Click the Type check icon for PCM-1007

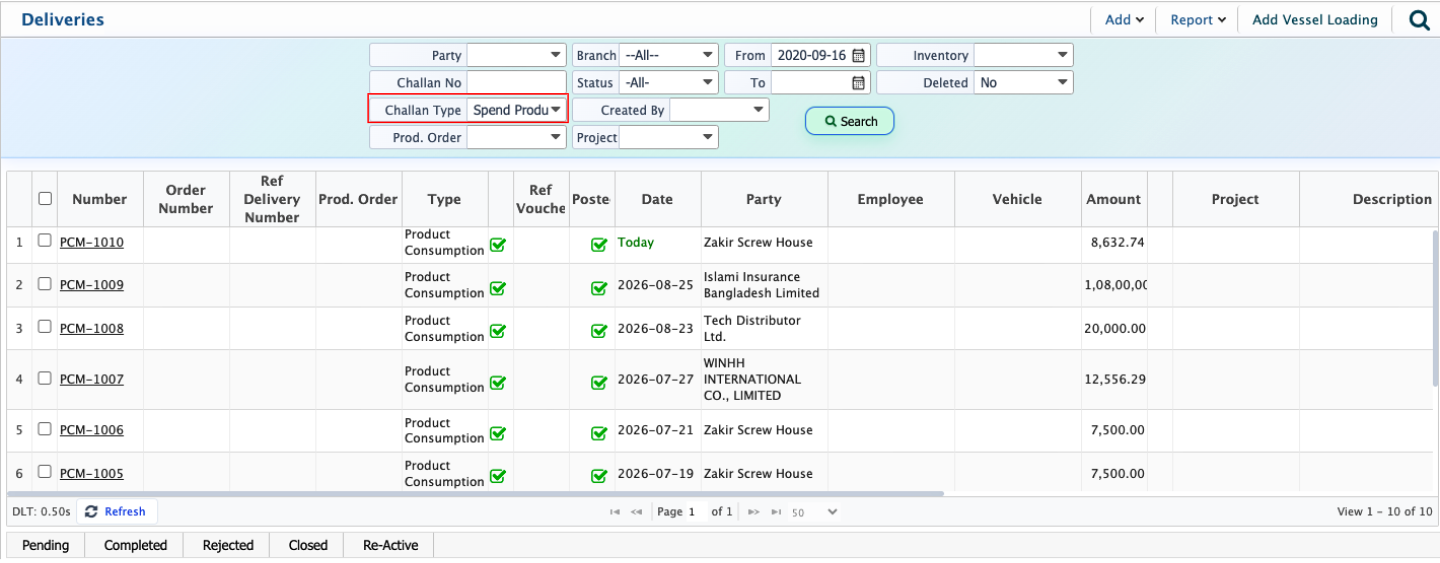tap(497, 382)
